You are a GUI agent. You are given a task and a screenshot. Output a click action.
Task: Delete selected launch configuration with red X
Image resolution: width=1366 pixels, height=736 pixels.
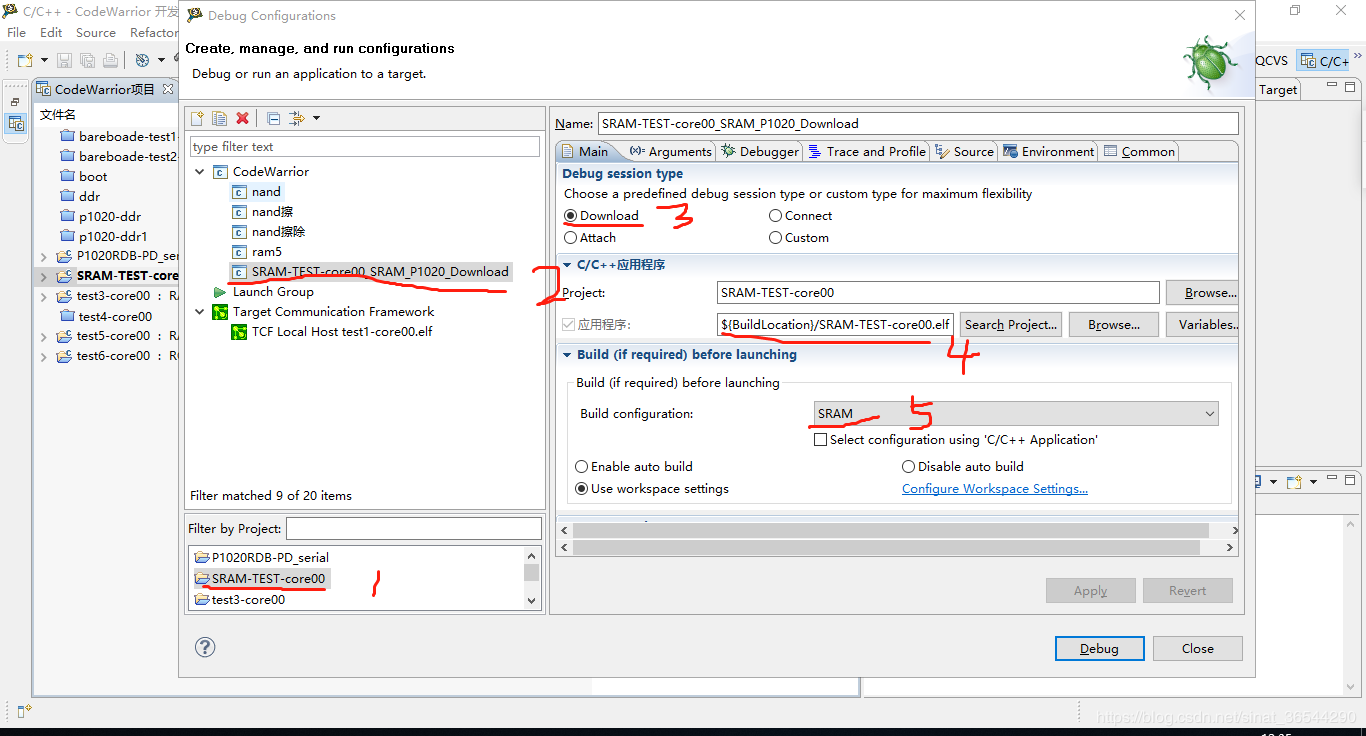point(242,118)
